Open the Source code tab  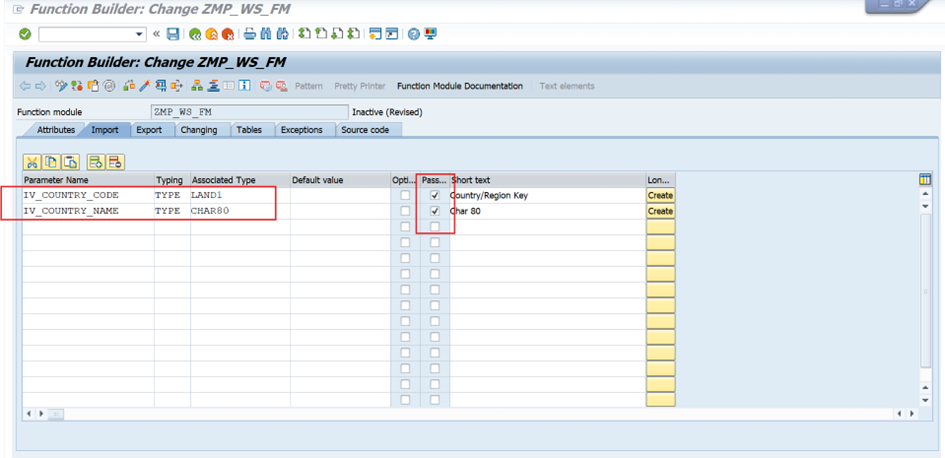(x=365, y=130)
